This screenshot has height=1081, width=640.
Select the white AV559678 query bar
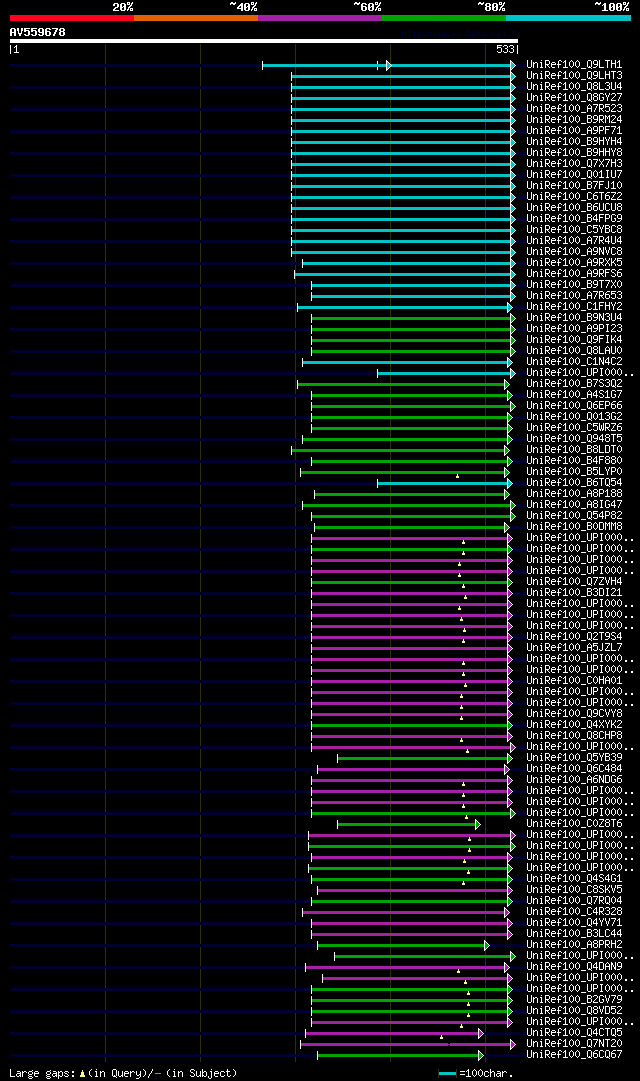point(263,41)
